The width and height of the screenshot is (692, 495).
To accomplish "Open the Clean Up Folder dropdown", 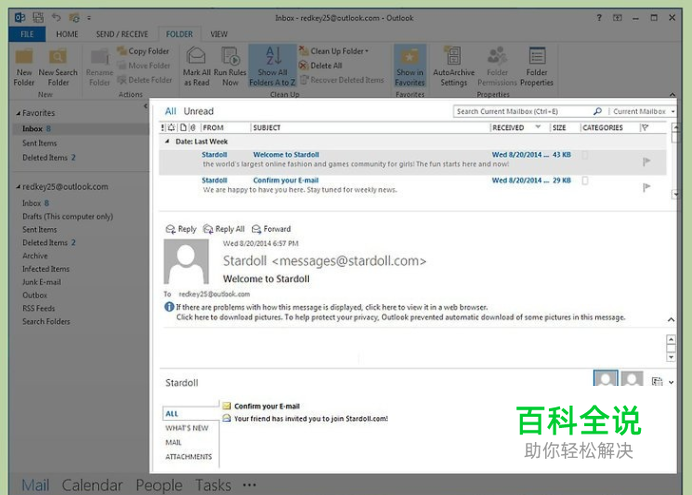I will tap(334, 51).
